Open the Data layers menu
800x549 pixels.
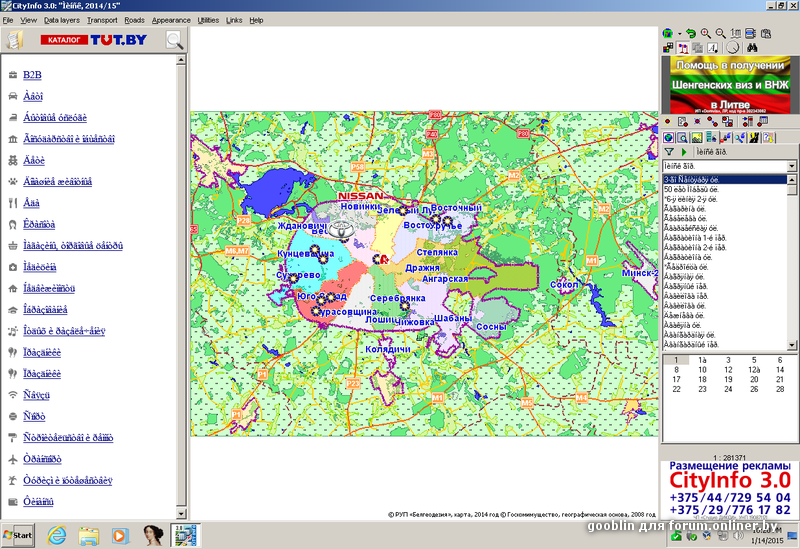62,20
